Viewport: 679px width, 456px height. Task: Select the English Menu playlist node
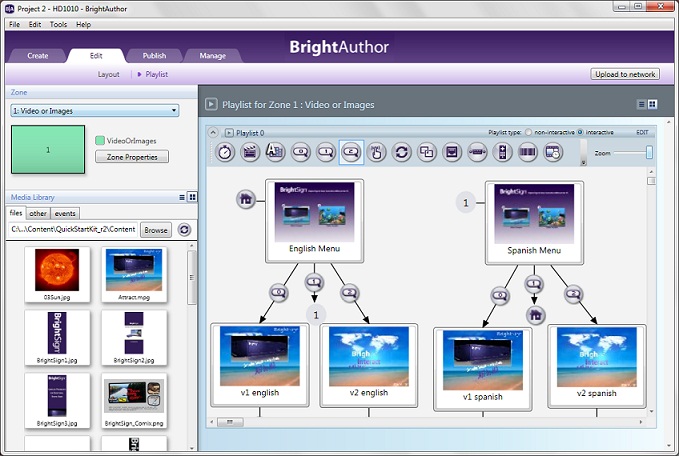click(314, 221)
